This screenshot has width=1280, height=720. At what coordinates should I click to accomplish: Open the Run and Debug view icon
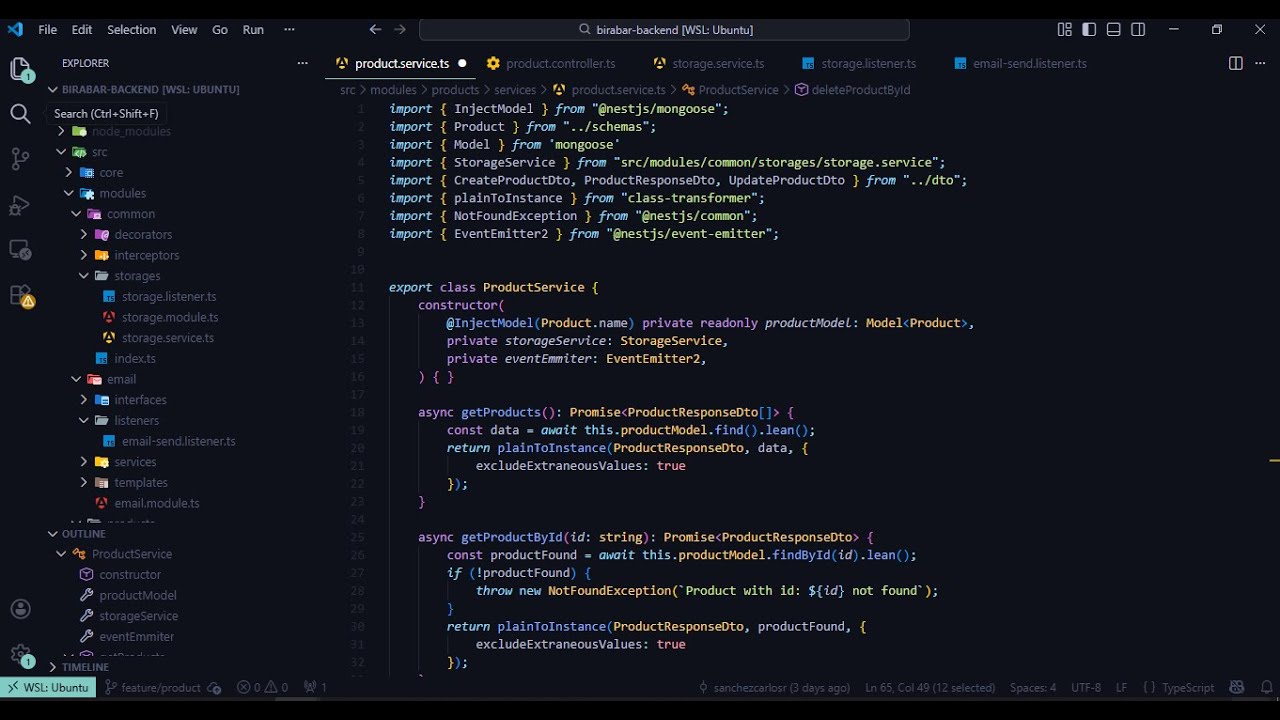coord(20,205)
